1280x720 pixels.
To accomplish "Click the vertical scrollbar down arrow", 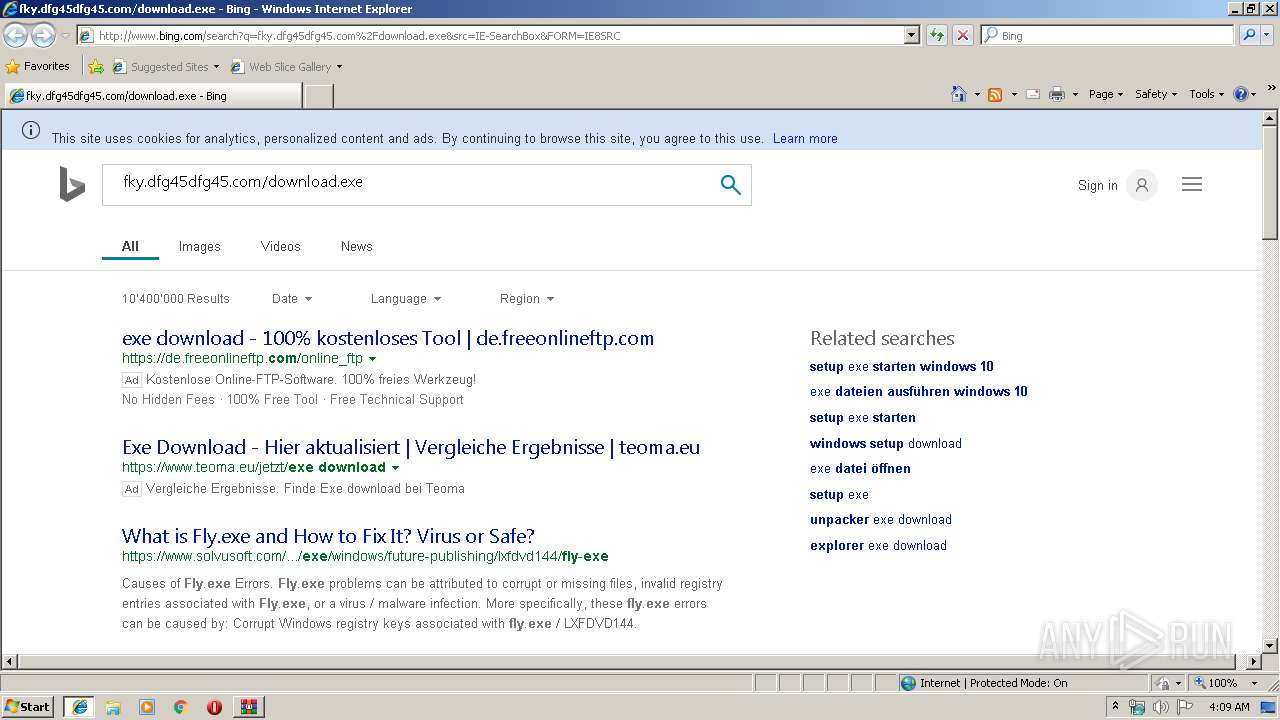I will 1270,646.
